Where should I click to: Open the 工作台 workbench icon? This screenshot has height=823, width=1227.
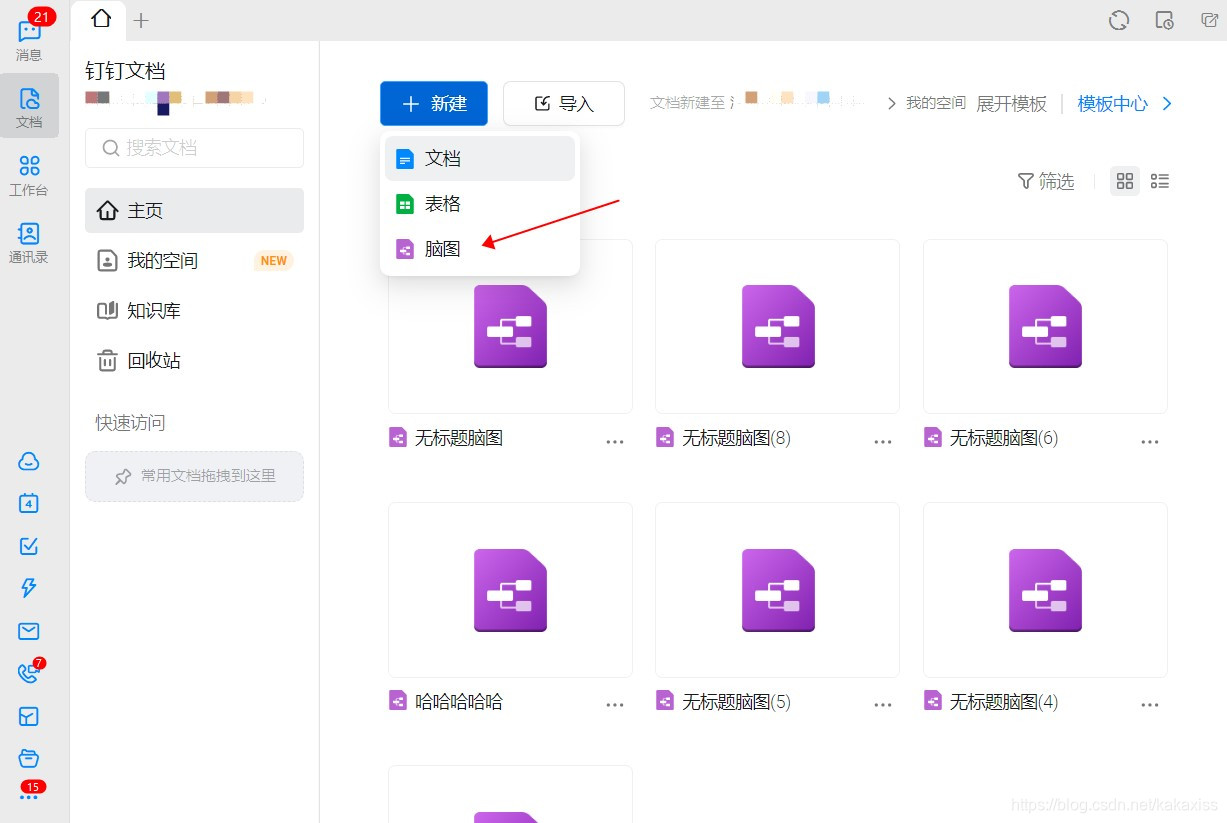(x=29, y=174)
